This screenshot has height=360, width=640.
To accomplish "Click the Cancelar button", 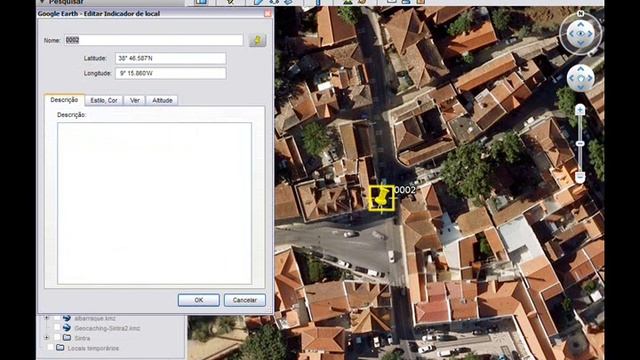I will click(244, 300).
